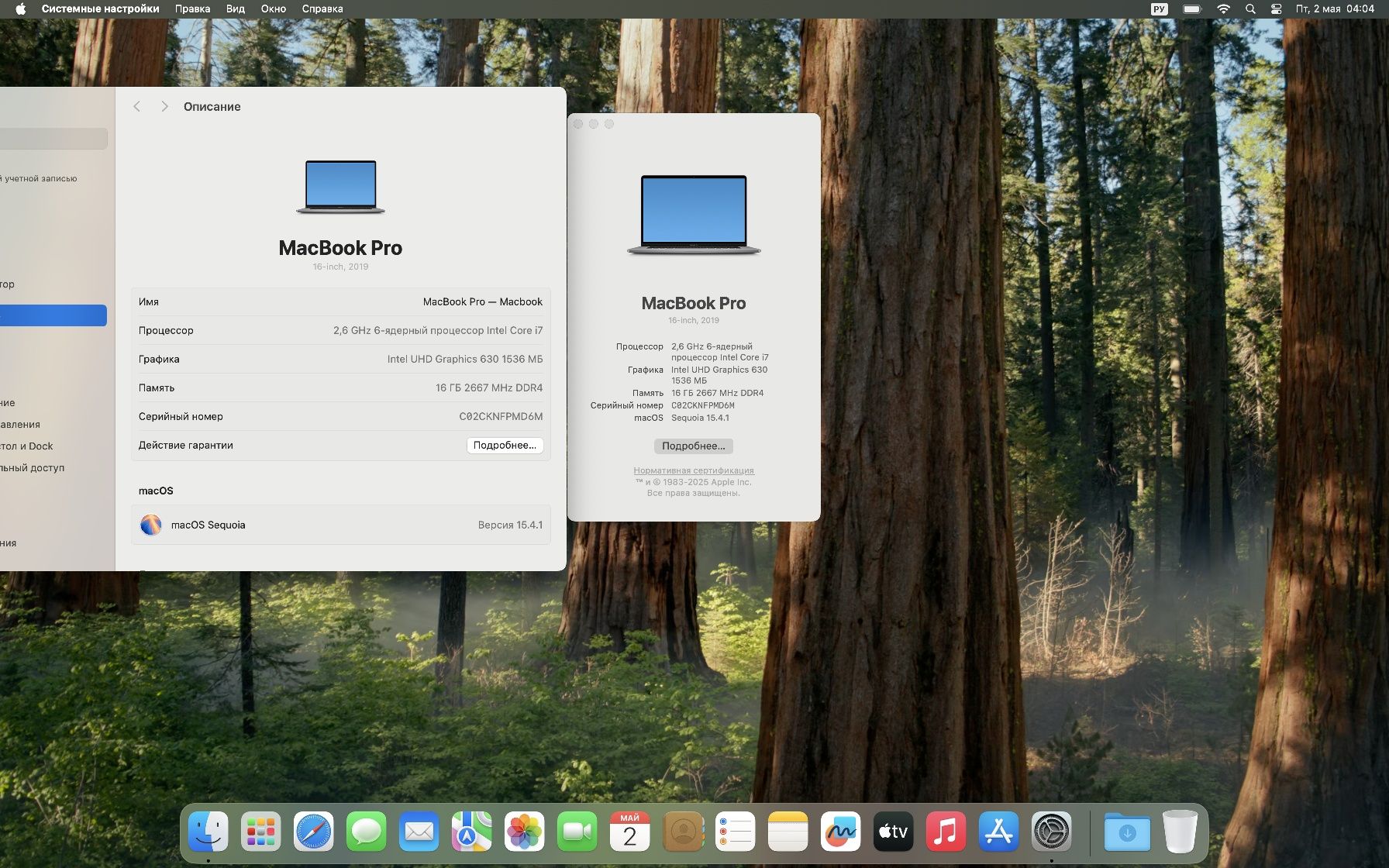Screen dimensions: 1389x868
Task: Open Photos app in Dock
Action: click(x=525, y=832)
